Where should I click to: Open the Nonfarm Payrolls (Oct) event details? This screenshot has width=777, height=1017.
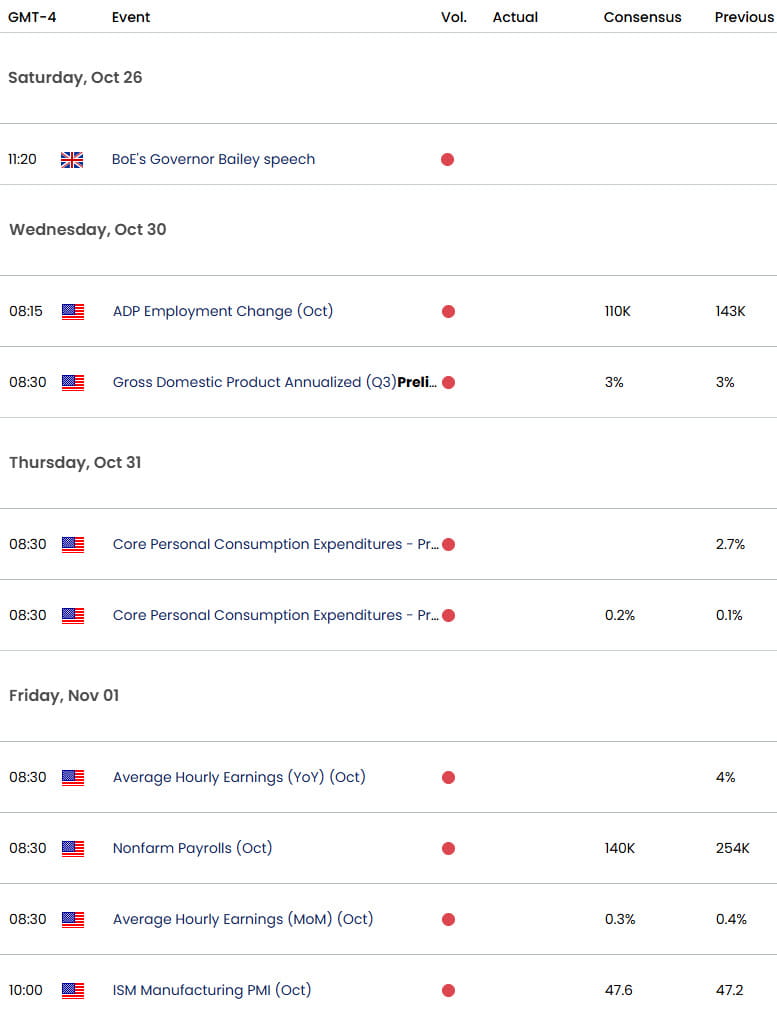(x=194, y=848)
